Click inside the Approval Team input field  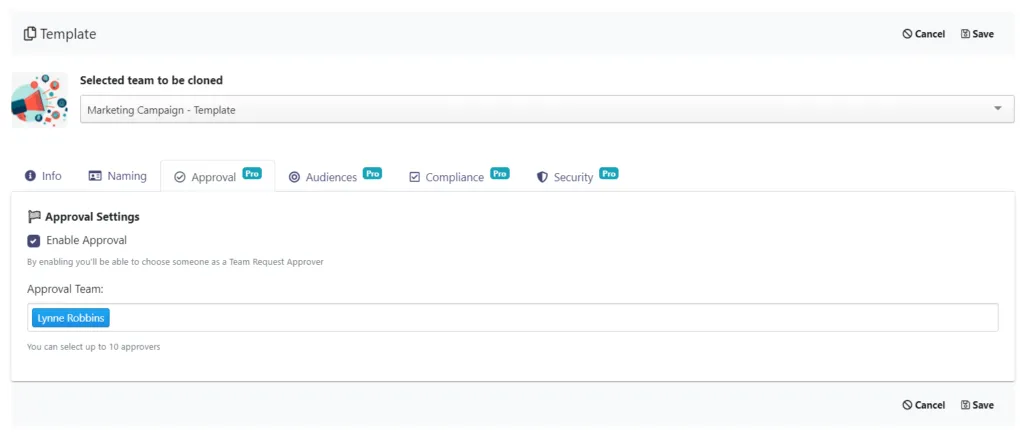(x=513, y=317)
